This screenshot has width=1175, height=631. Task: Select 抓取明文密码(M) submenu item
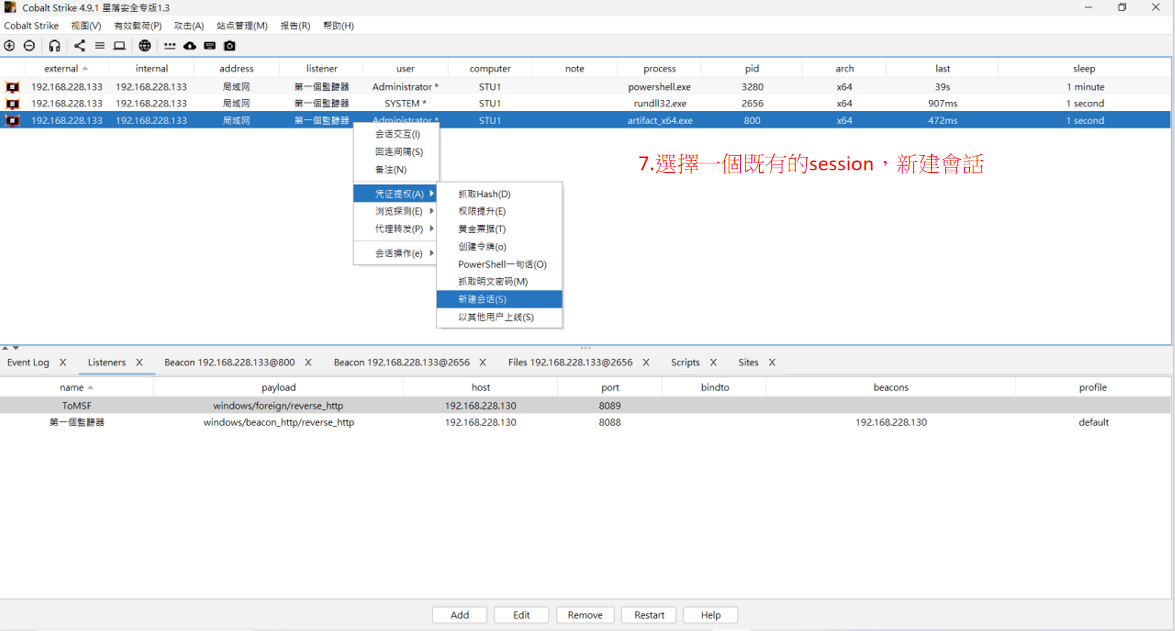point(499,281)
